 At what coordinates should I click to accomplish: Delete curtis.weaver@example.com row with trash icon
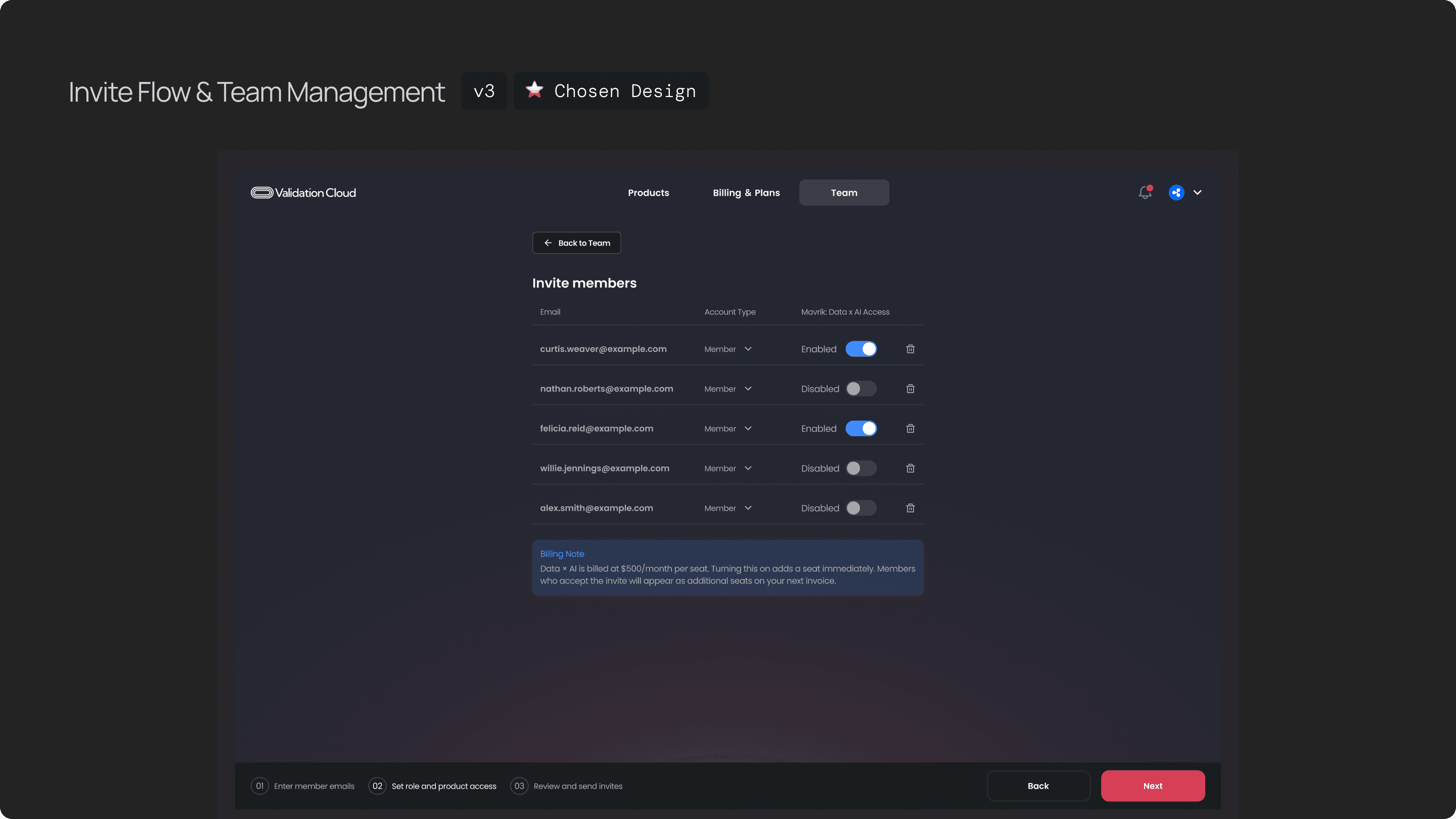(910, 349)
